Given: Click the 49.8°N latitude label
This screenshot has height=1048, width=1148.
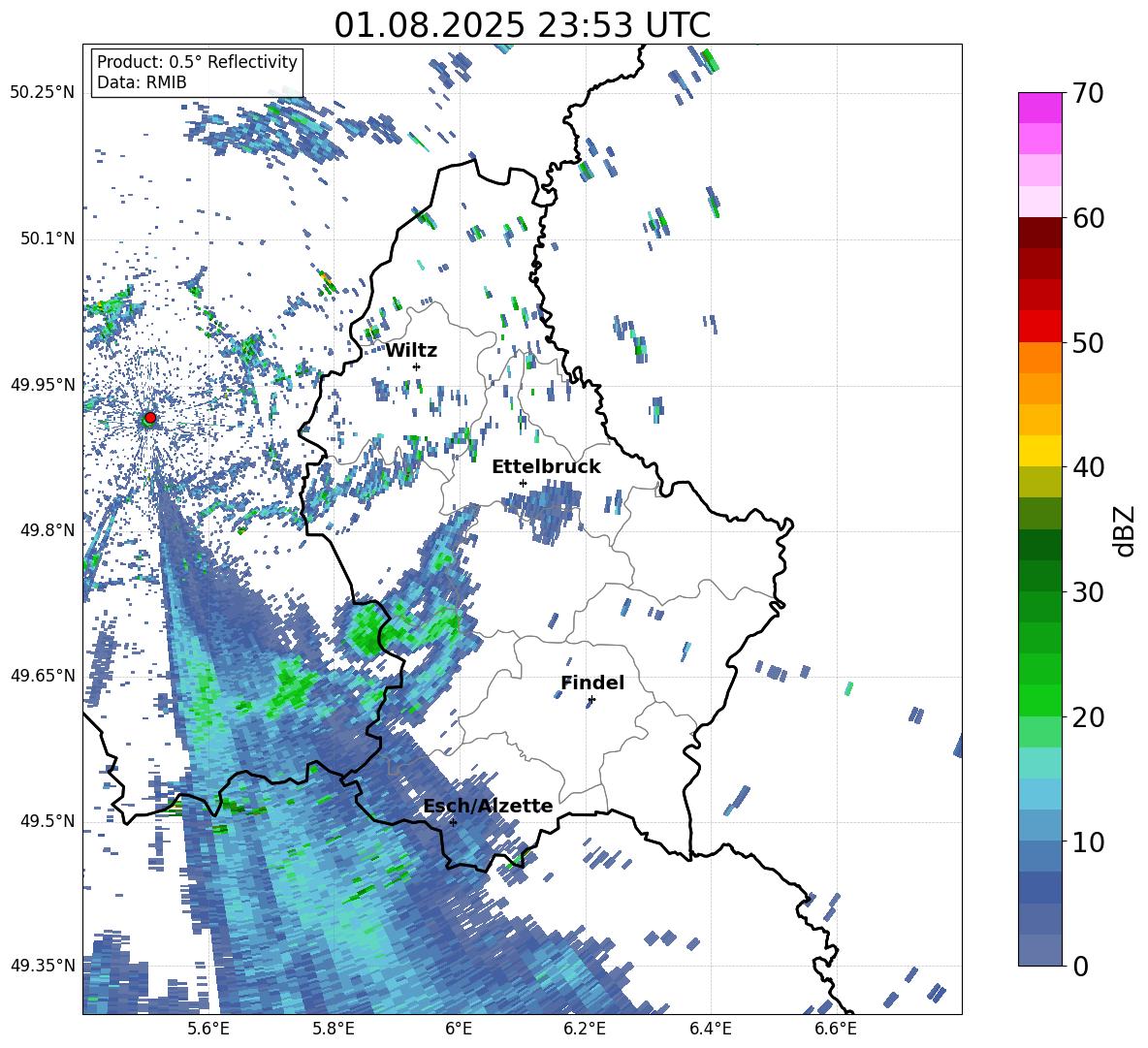Looking at the screenshot, I should pyautogui.click(x=47, y=530).
